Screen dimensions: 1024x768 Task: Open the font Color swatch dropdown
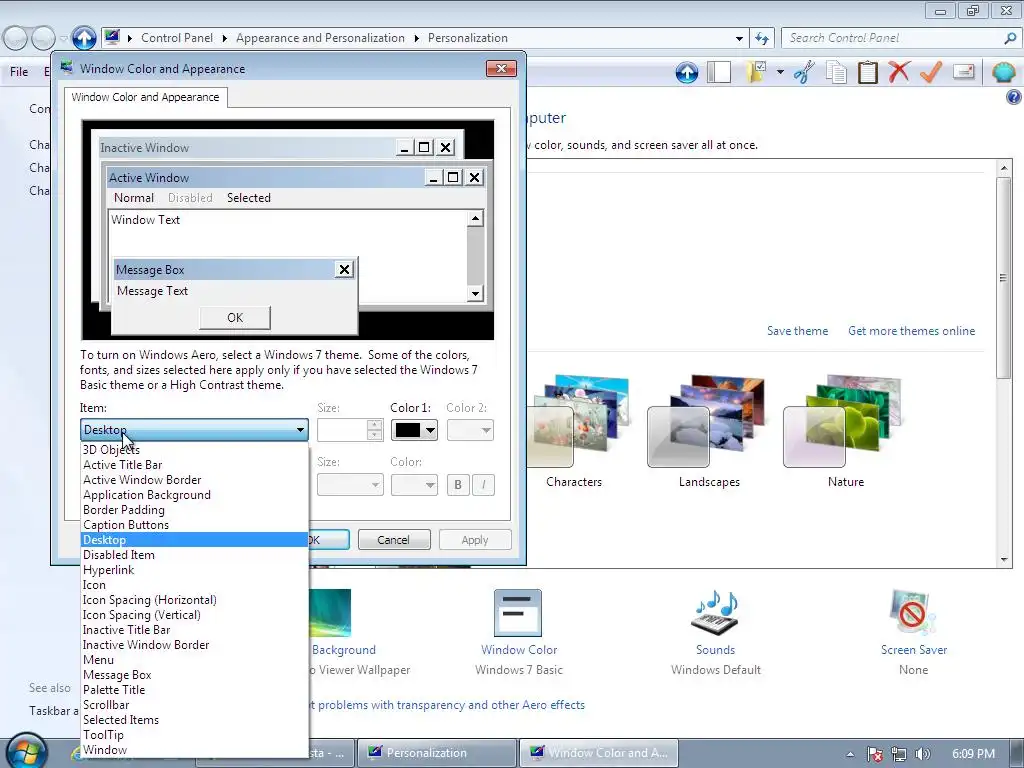[414, 485]
